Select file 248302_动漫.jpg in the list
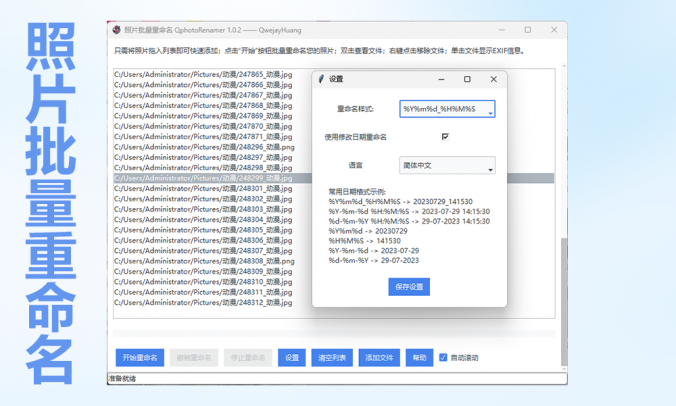Image resolution: width=676 pixels, height=406 pixels. (x=203, y=199)
